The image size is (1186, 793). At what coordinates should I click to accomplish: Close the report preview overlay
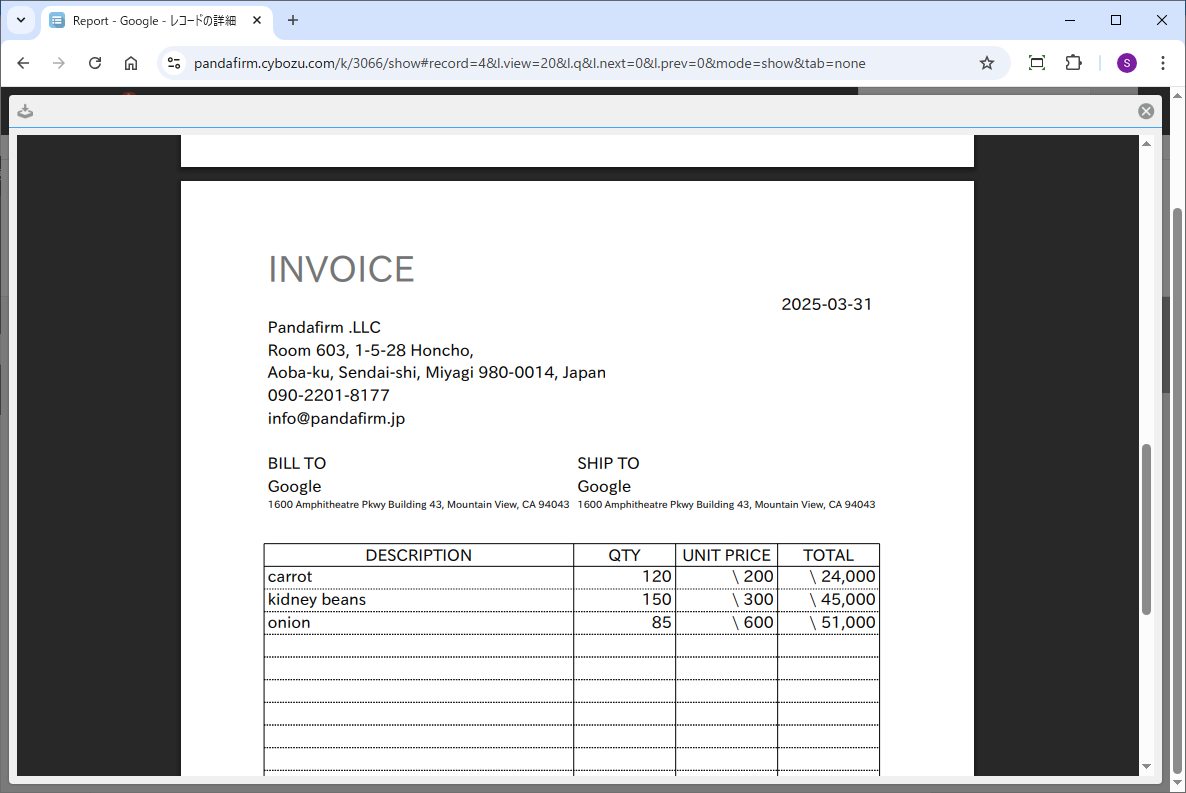[x=1146, y=111]
